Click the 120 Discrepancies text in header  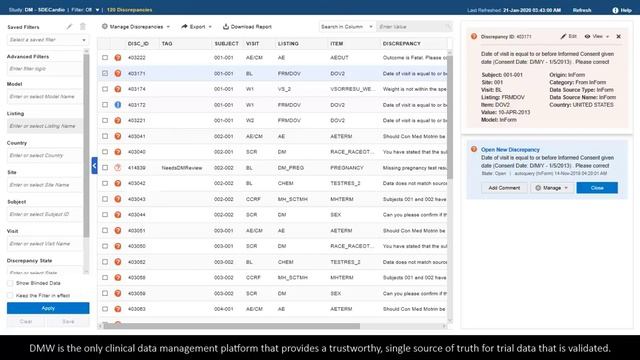tap(129, 10)
